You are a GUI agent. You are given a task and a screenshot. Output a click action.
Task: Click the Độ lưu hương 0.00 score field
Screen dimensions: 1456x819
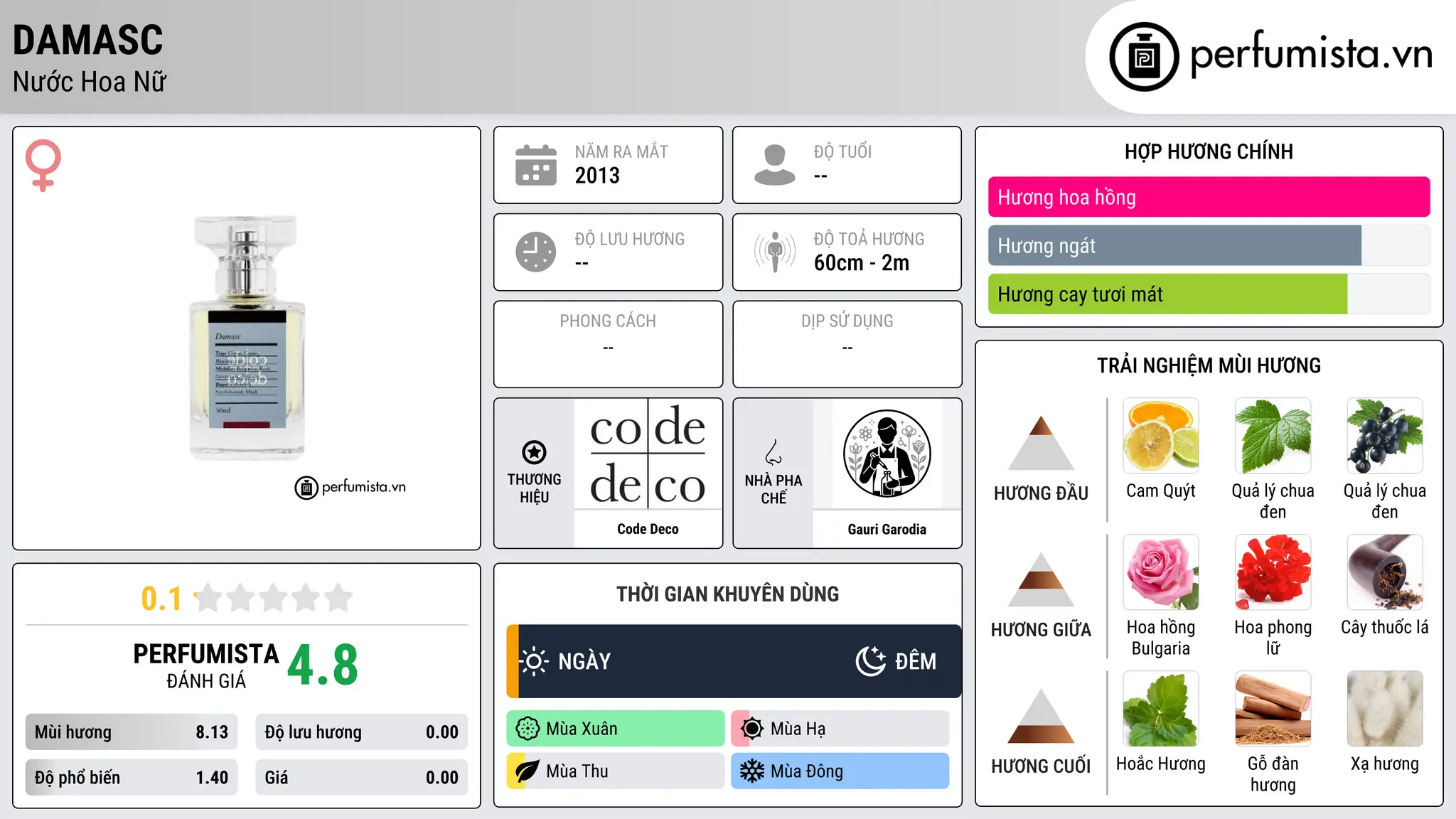click(361, 732)
